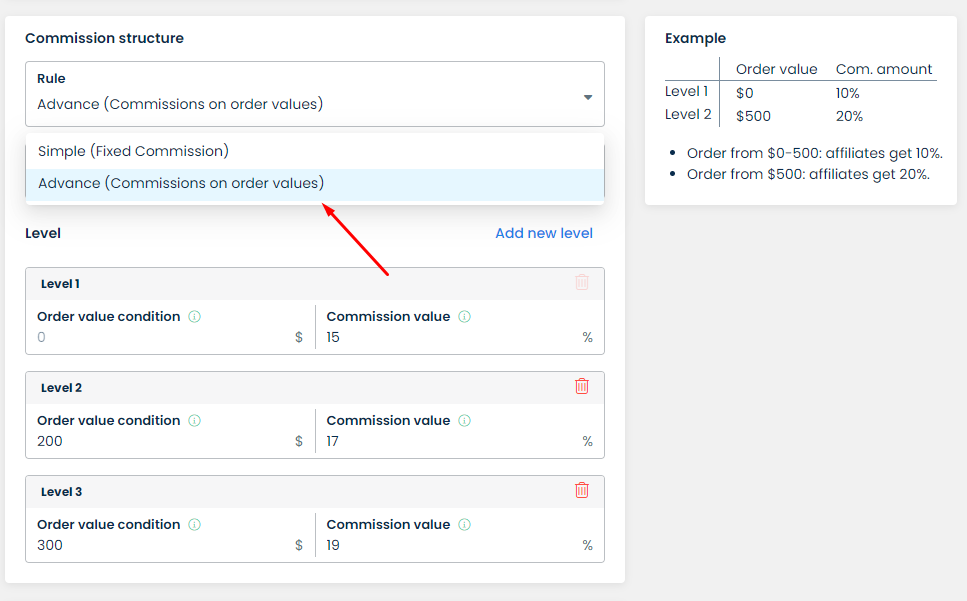The image size is (967, 601).
Task: Click Add new level link
Action: pos(544,233)
